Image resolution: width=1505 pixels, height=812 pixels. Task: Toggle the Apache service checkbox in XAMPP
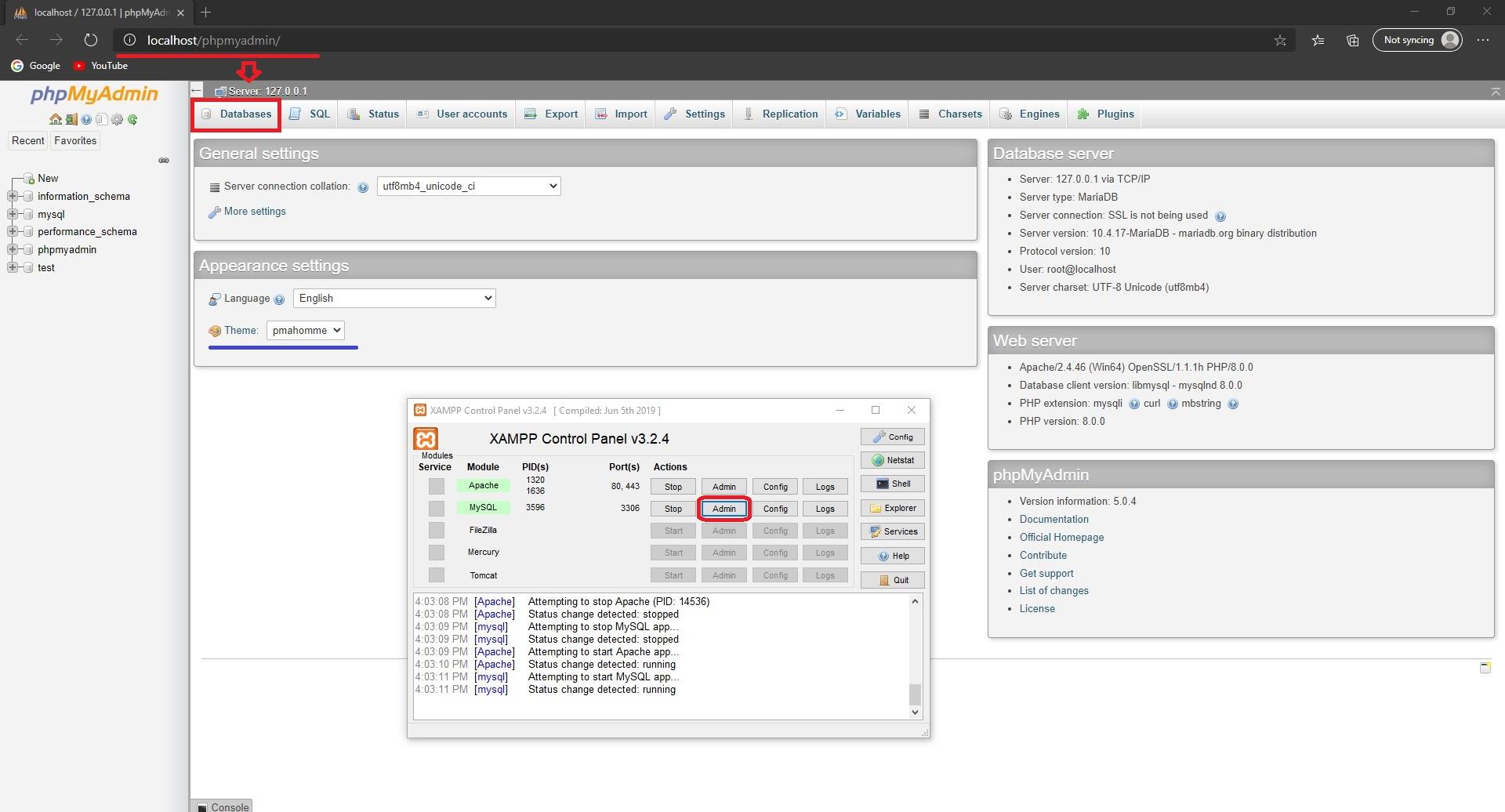[x=436, y=487]
